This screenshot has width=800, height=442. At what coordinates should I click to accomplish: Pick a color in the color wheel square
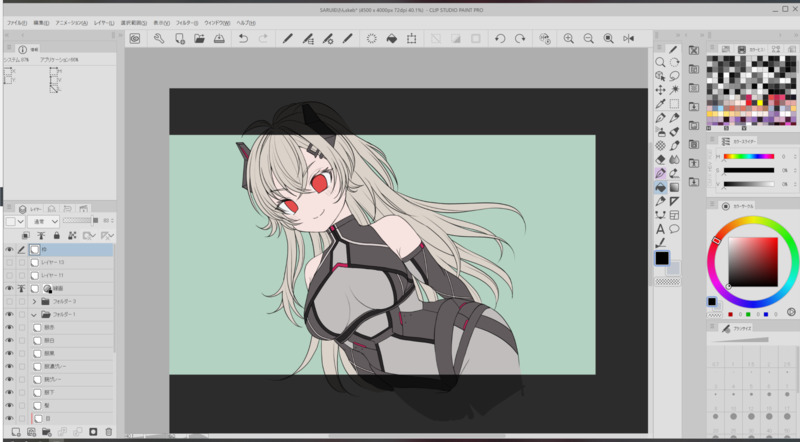753,262
